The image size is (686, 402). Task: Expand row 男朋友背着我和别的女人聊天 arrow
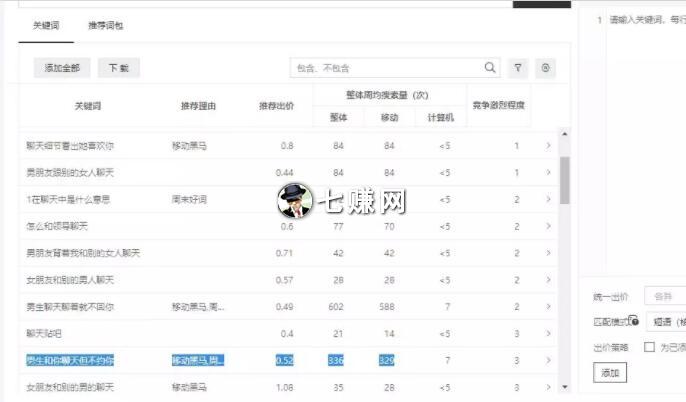click(549, 253)
